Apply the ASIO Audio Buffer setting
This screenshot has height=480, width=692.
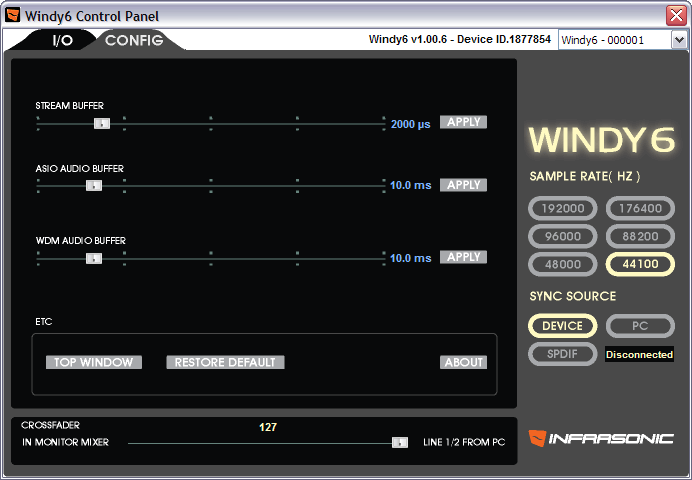pos(463,185)
